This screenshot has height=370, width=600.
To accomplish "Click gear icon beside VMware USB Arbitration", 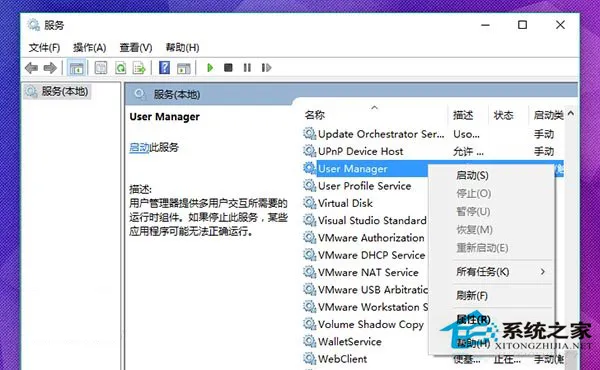I will coord(309,289).
